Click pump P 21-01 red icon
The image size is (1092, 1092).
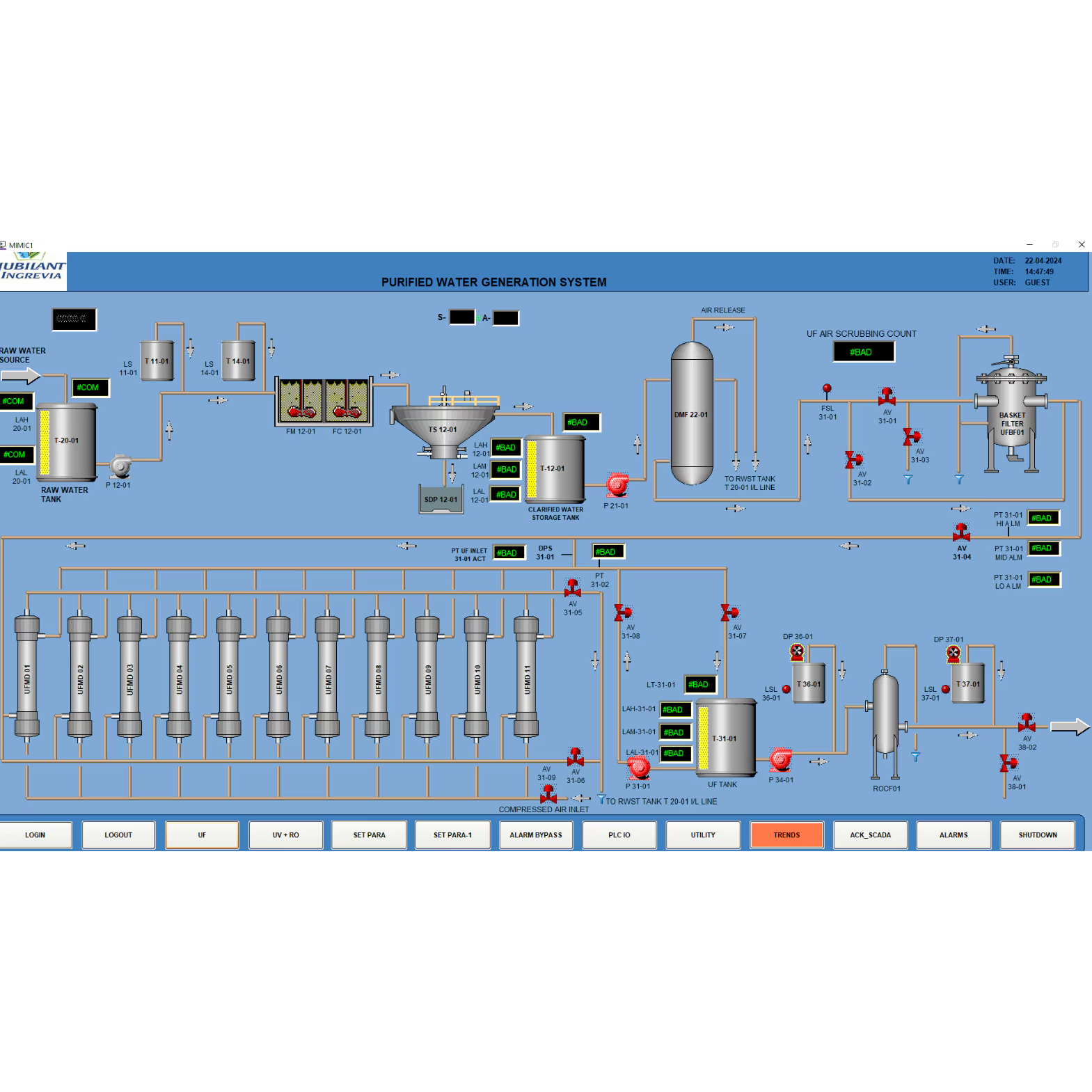point(617,484)
